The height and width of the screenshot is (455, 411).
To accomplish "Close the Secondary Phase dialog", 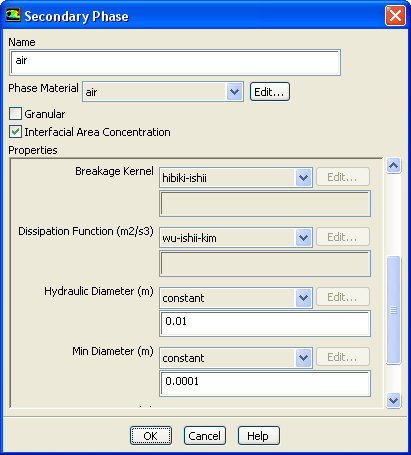I will point(395,16).
